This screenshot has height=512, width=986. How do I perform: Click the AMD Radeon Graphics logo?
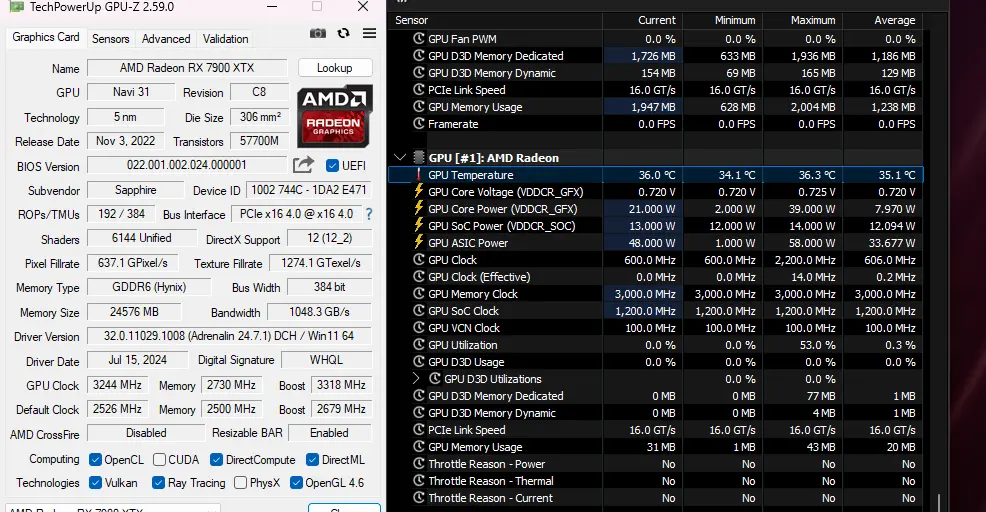(335, 116)
